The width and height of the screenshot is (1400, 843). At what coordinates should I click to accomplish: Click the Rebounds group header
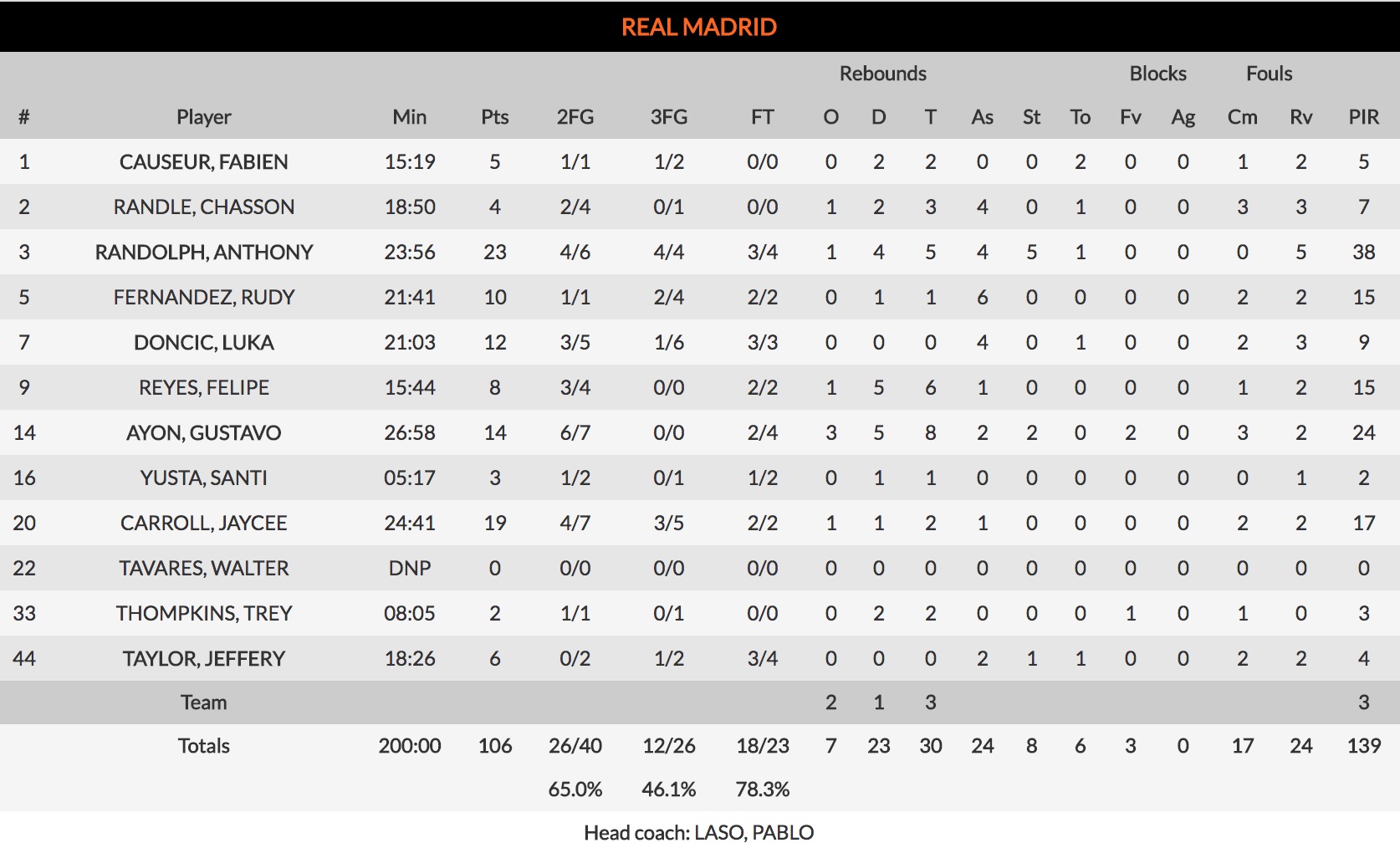point(882,74)
